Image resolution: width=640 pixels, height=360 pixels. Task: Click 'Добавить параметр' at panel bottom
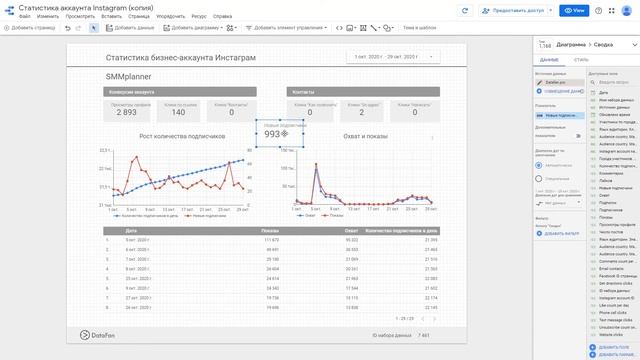click(x=612, y=355)
